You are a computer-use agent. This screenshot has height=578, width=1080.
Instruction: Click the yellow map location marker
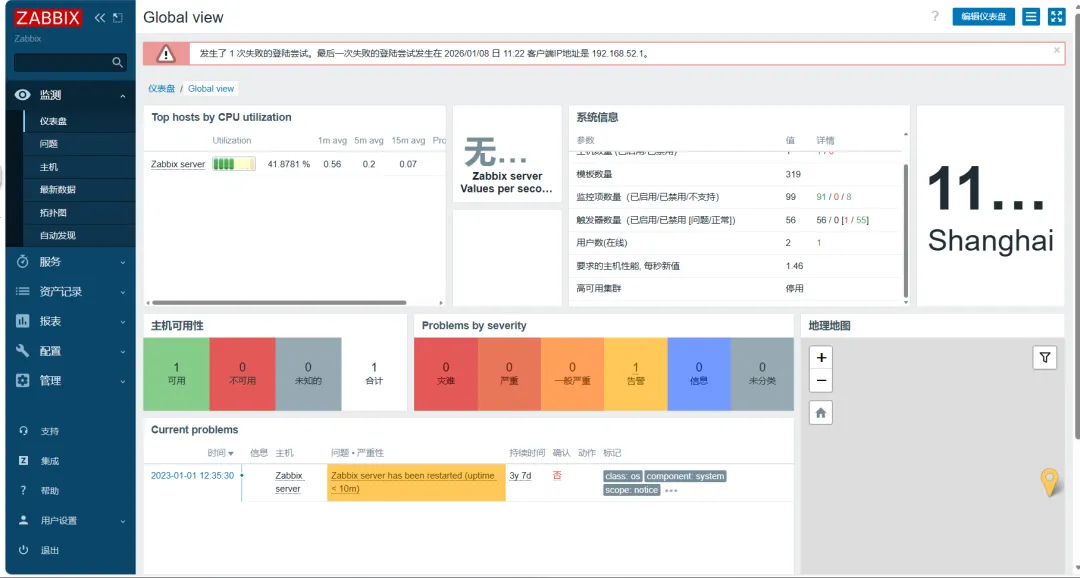coord(1049,482)
